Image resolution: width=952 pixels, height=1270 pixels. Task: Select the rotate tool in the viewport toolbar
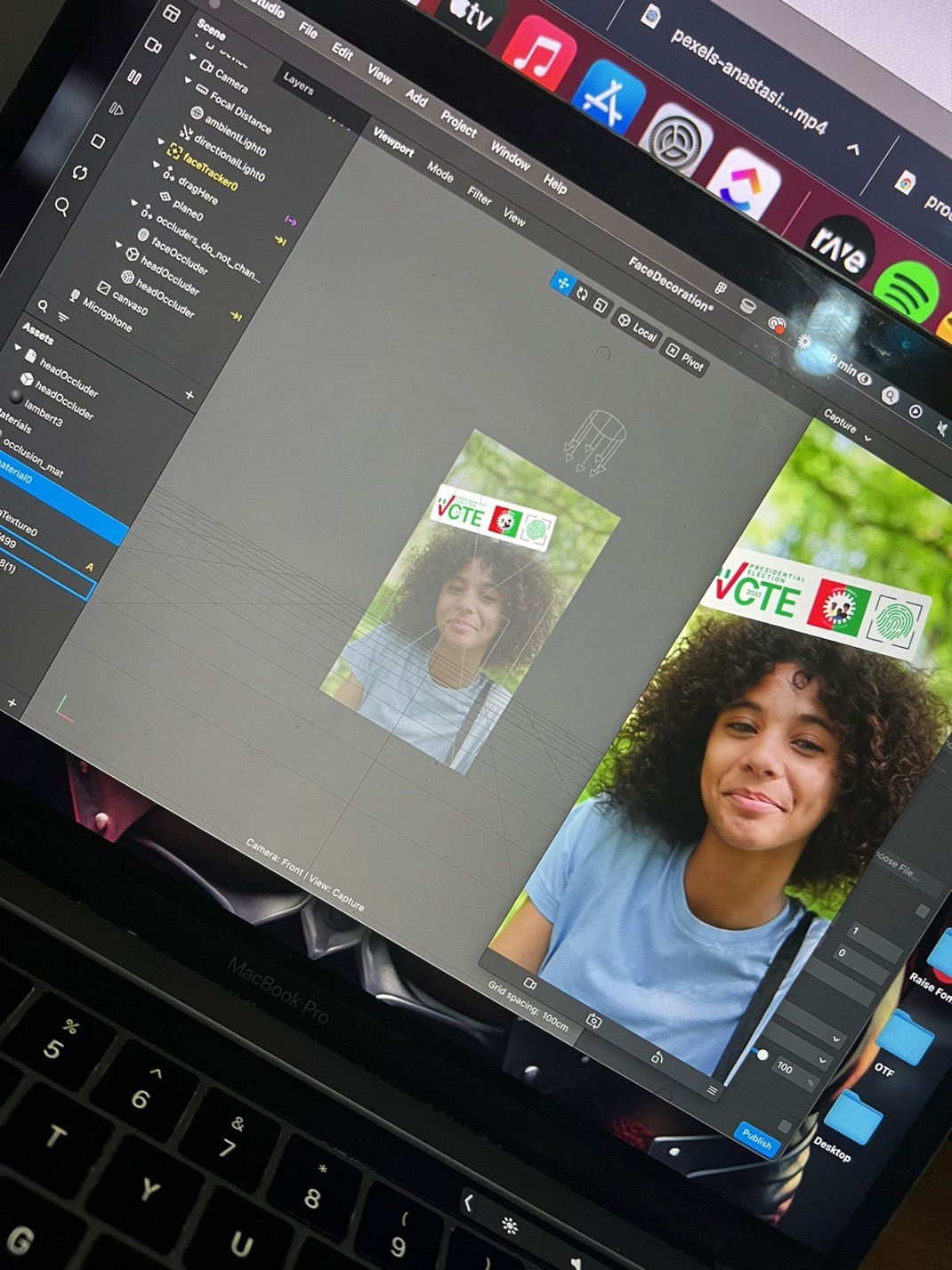(582, 294)
